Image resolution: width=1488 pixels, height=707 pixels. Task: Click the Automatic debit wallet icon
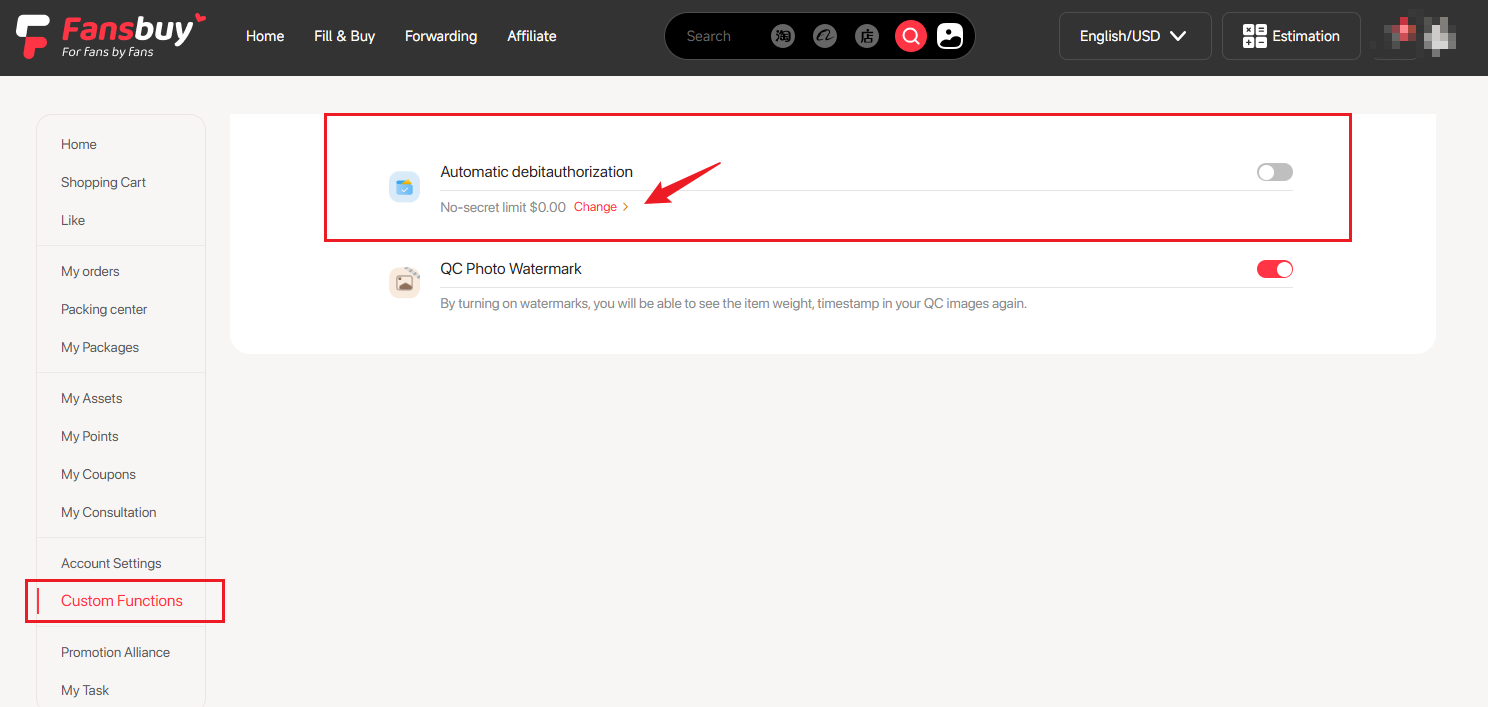click(404, 186)
